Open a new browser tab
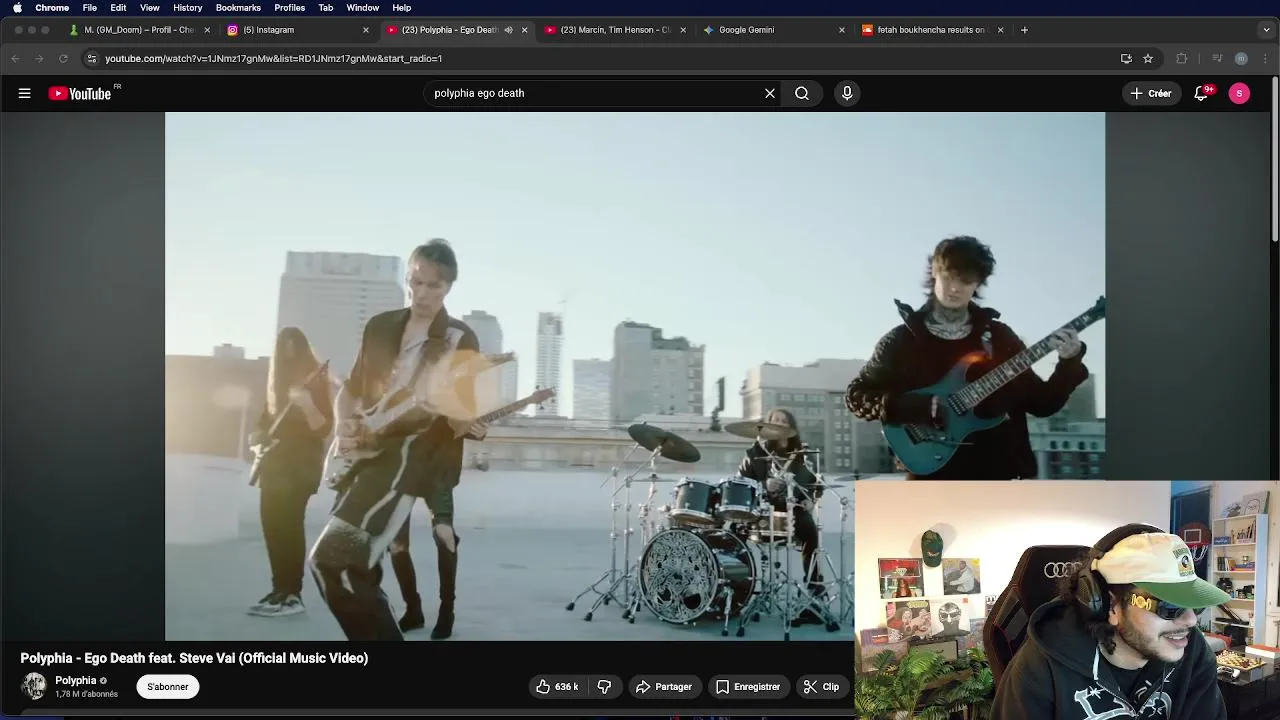The image size is (1280, 720). tap(1024, 30)
